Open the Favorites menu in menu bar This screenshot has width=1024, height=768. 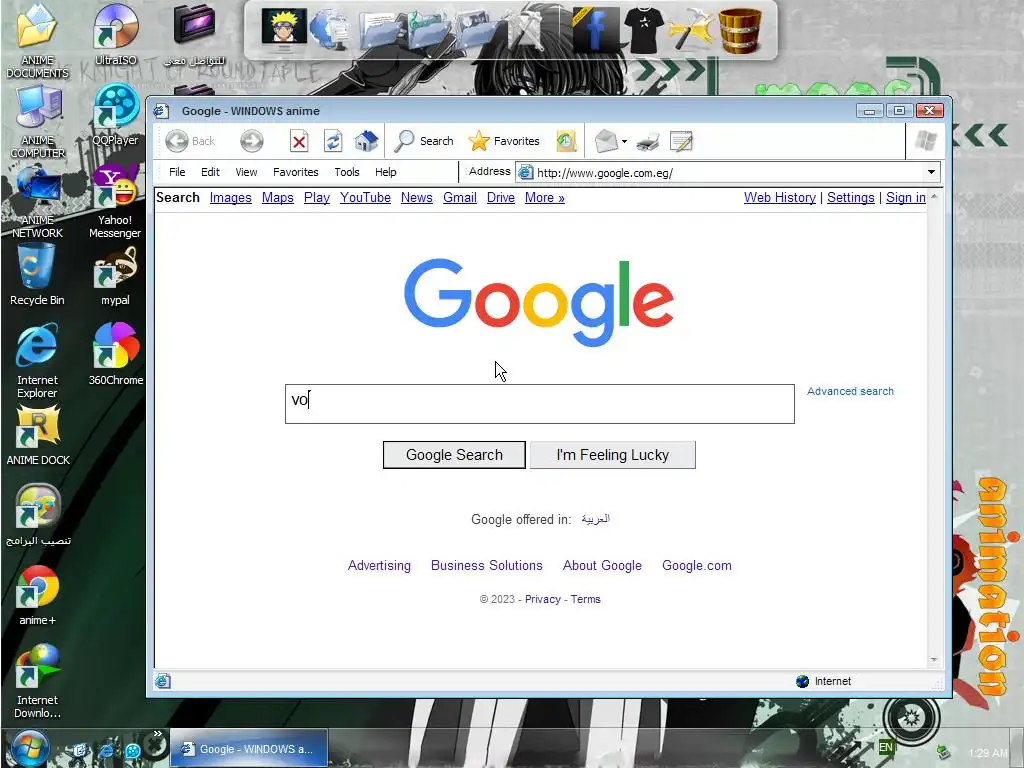tap(296, 172)
